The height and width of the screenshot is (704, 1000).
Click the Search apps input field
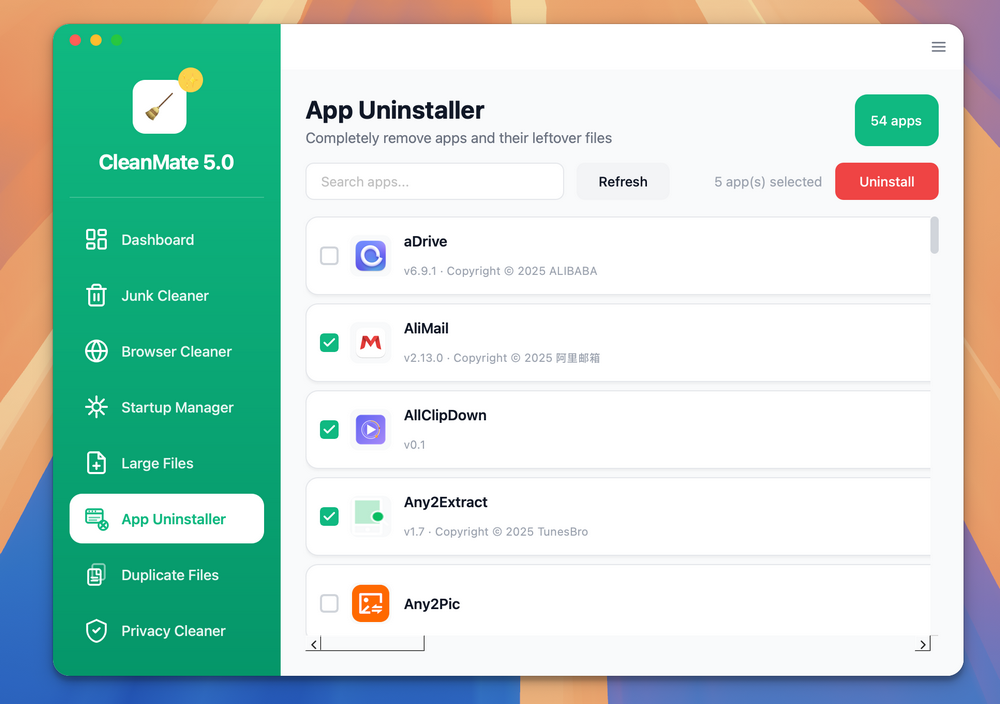pyautogui.click(x=434, y=181)
